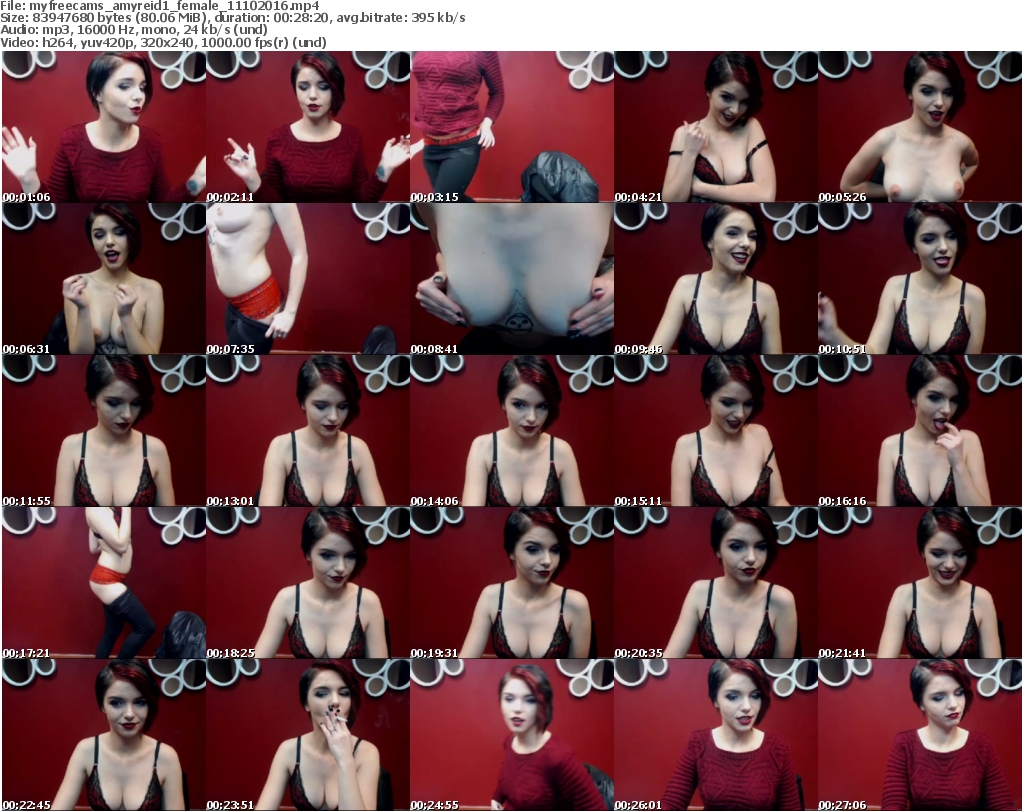The width and height of the screenshot is (1024, 811).
Task: Open the thumbnail at 00:15:11
Action: click(x=715, y=431)
